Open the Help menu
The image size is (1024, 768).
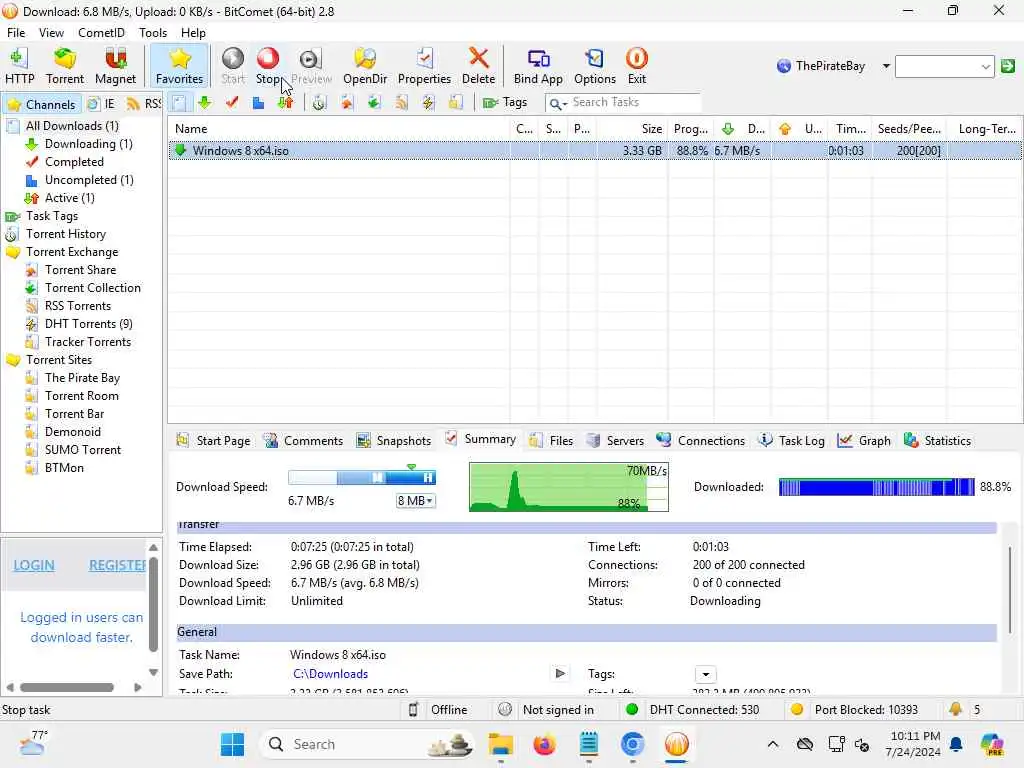(193, 33)
